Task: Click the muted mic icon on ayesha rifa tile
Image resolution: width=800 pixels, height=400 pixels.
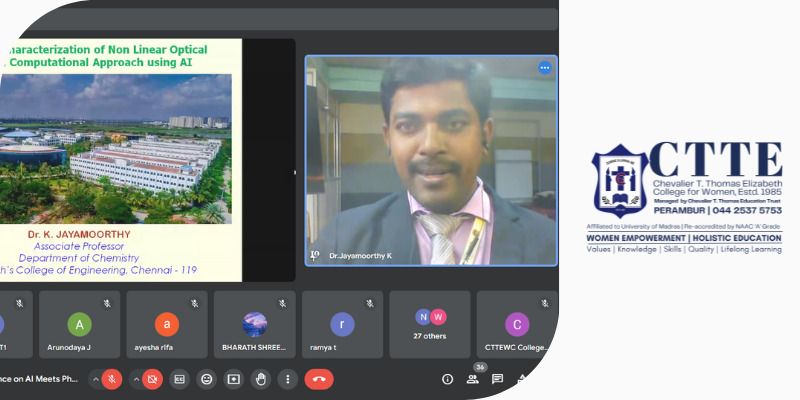Action: 195,304
